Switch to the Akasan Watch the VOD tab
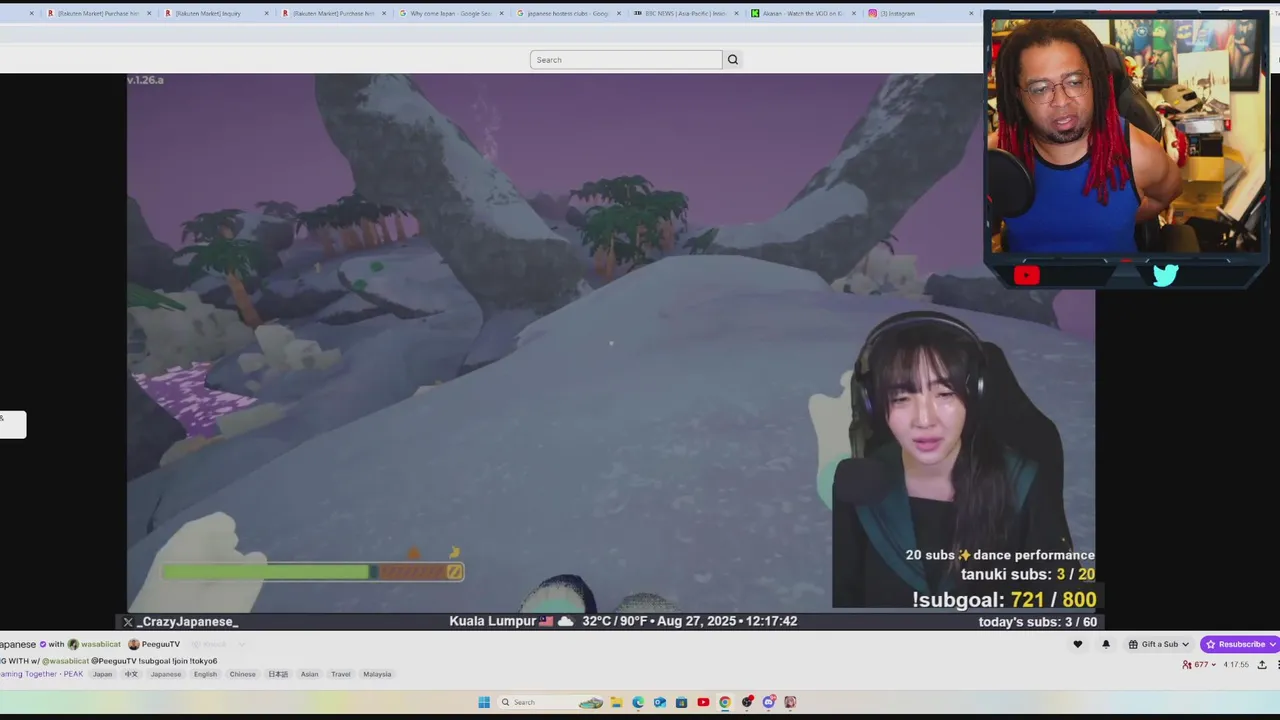1280x720 pixels. click(802, 13)
